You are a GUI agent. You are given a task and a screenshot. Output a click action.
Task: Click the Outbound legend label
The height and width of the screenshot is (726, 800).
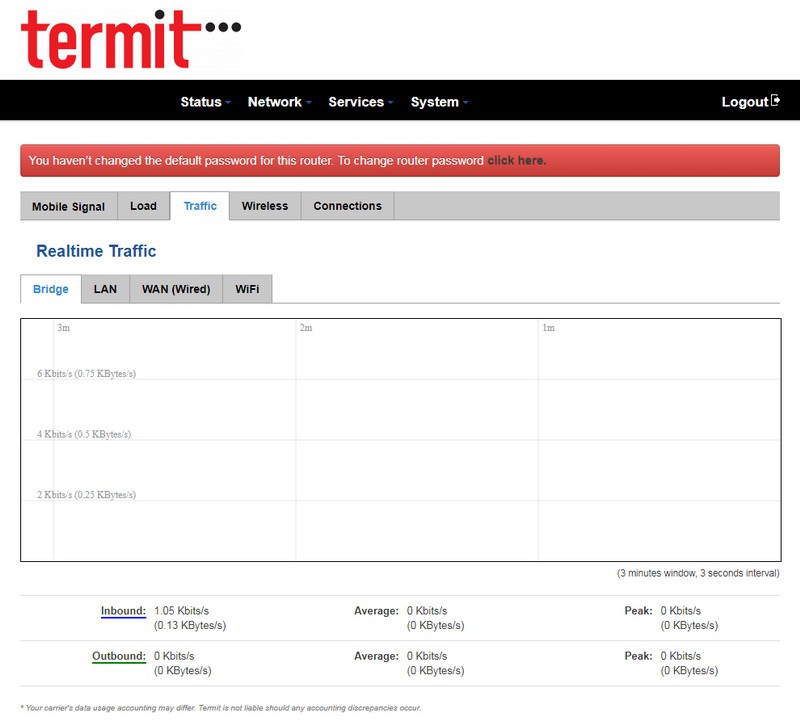point(119,657)
